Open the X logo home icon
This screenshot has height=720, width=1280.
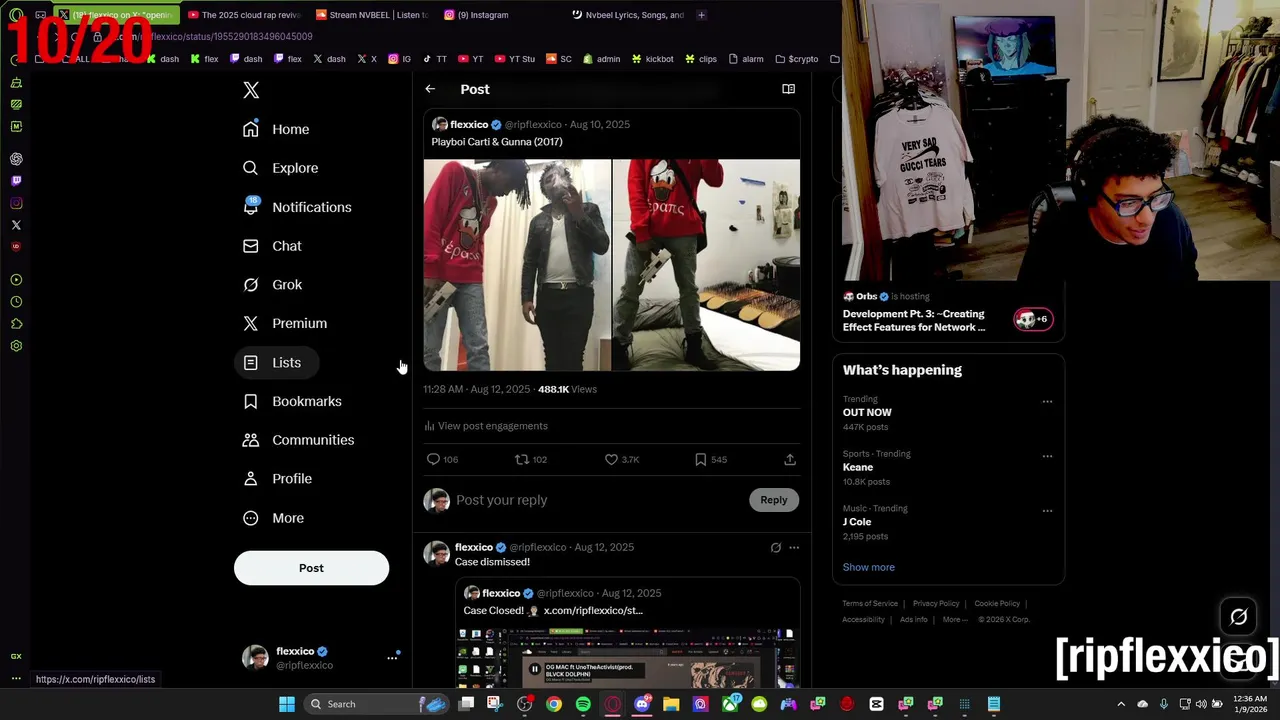pos(251,90)
